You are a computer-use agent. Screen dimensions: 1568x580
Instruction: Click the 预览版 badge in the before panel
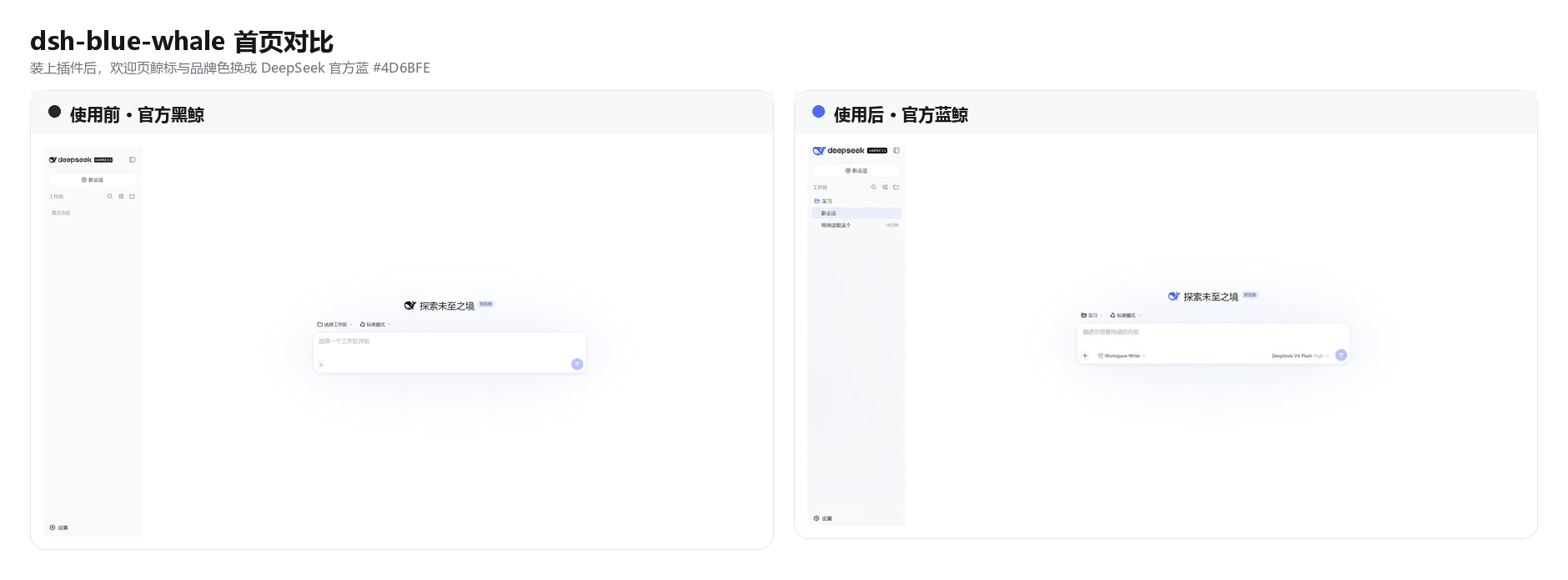coord(486,304)
